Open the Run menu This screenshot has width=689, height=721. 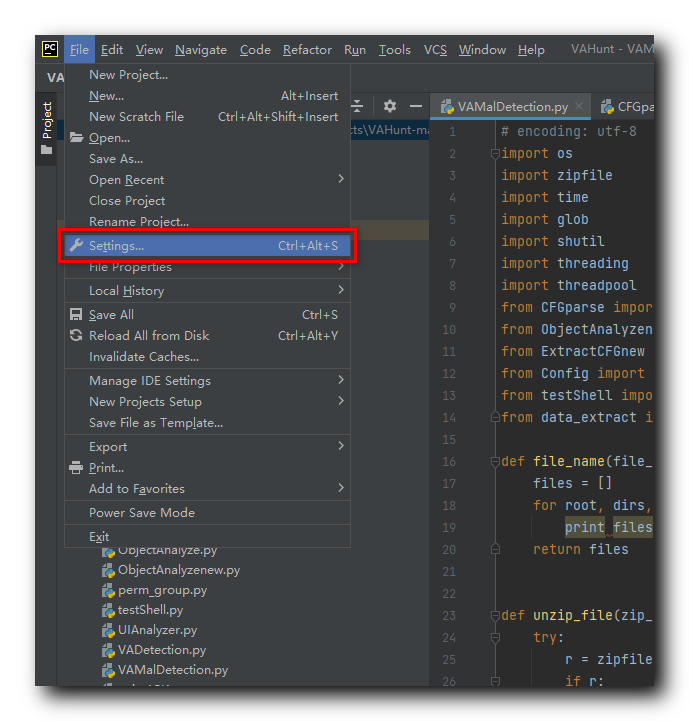[355, 50]
